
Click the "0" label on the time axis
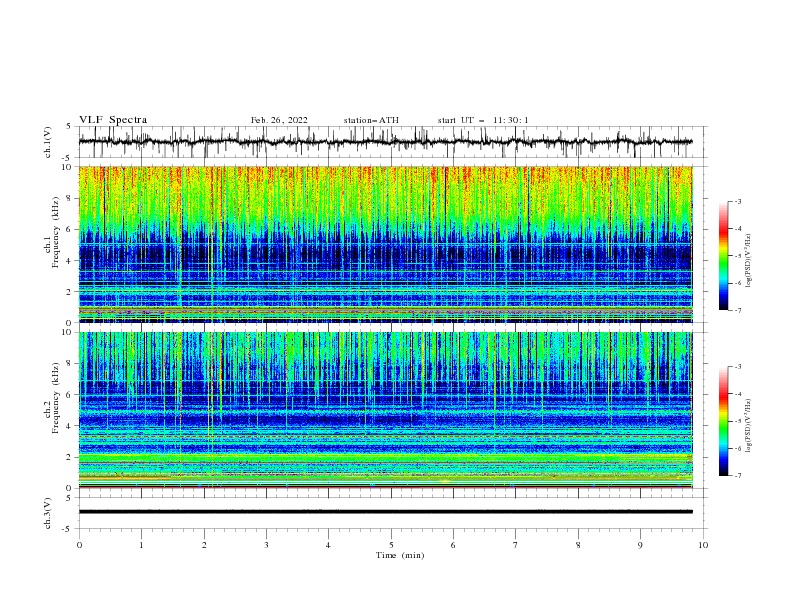tap(79, 545)
